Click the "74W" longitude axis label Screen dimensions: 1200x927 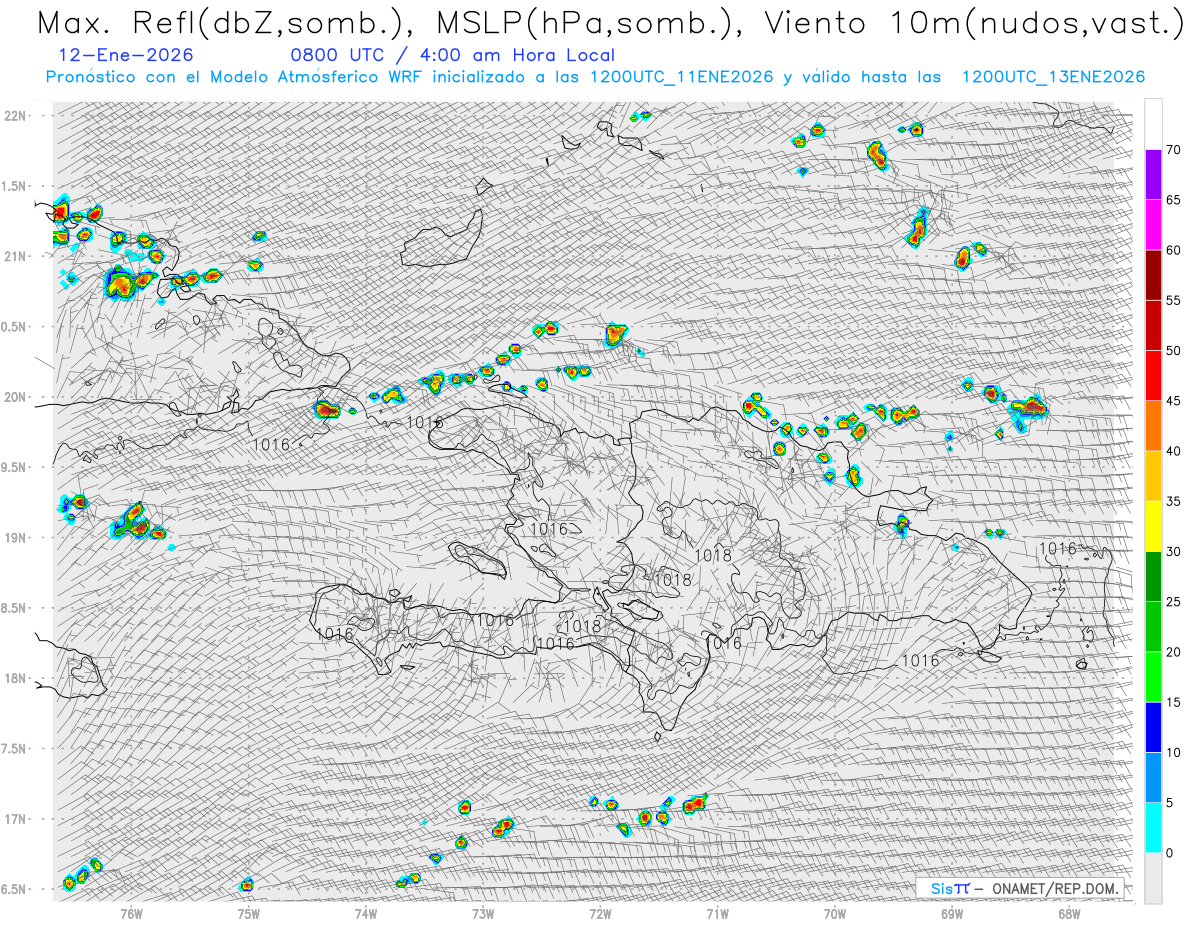point(366,912)
